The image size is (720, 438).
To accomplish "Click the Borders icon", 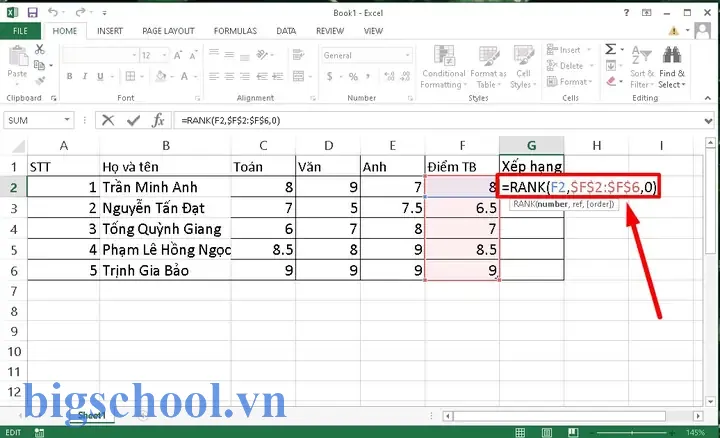I will tap(130, 76).
